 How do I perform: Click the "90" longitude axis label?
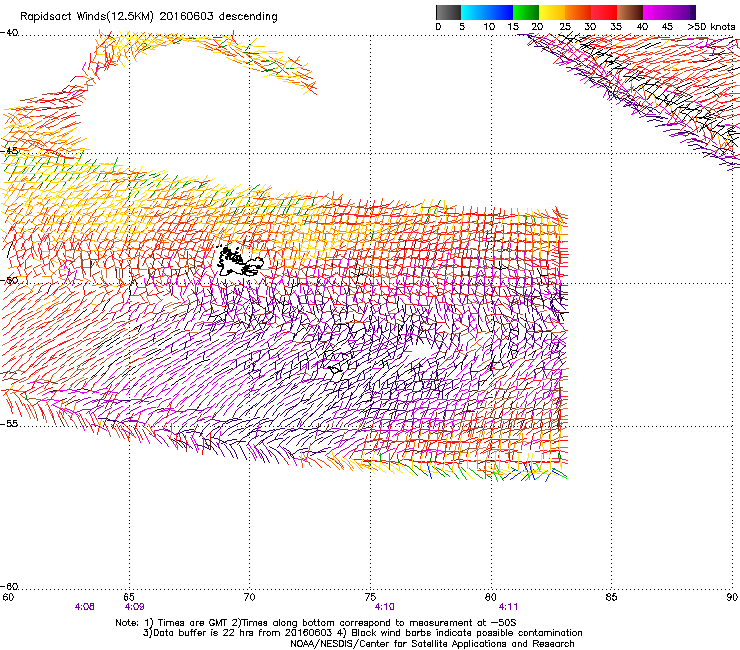pyautogui.click(x=732, y=597)
